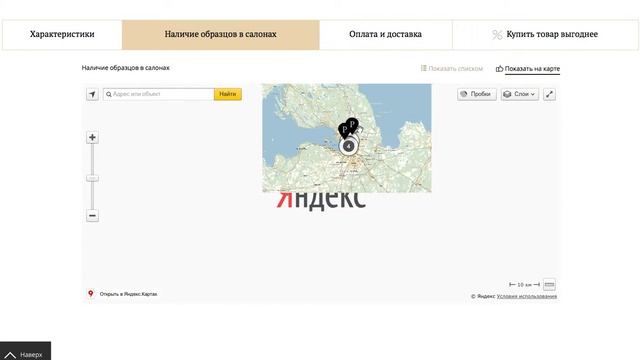
Task: Choose Показать на карте view
Action: tap(528, 69)
